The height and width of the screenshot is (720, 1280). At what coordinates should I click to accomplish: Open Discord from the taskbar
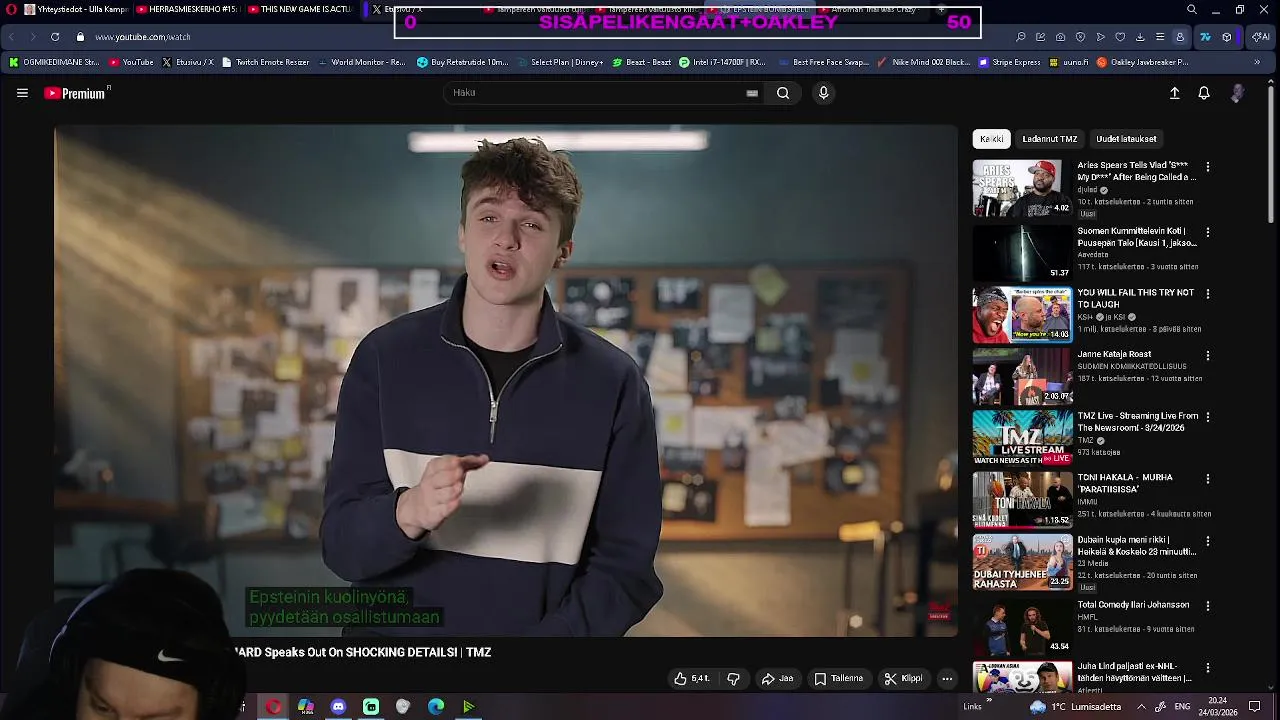[x=338, y=706]
